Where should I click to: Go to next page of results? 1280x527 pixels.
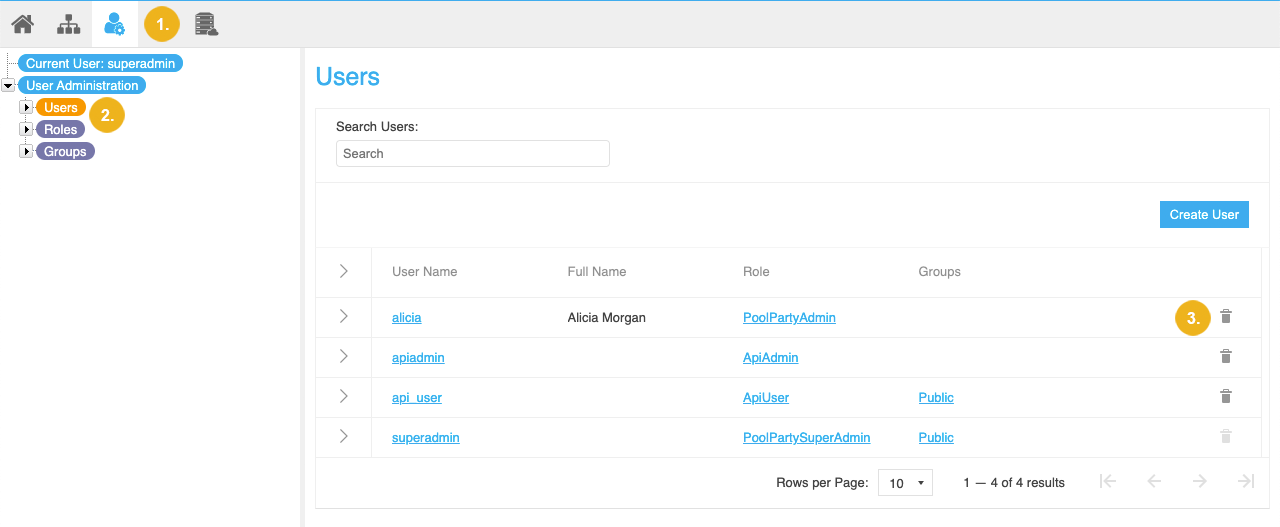click(1199, 482)
